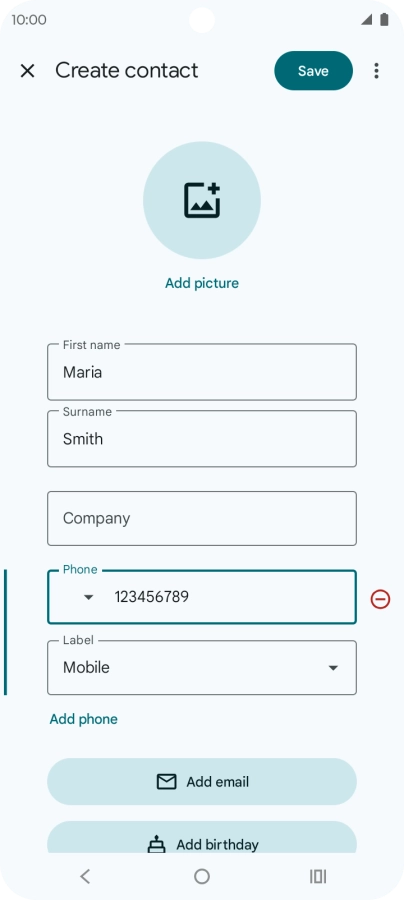This screenshot has height=900, width=404.
Task: Edit the First name field containing Maria
Action: (202, 372)
